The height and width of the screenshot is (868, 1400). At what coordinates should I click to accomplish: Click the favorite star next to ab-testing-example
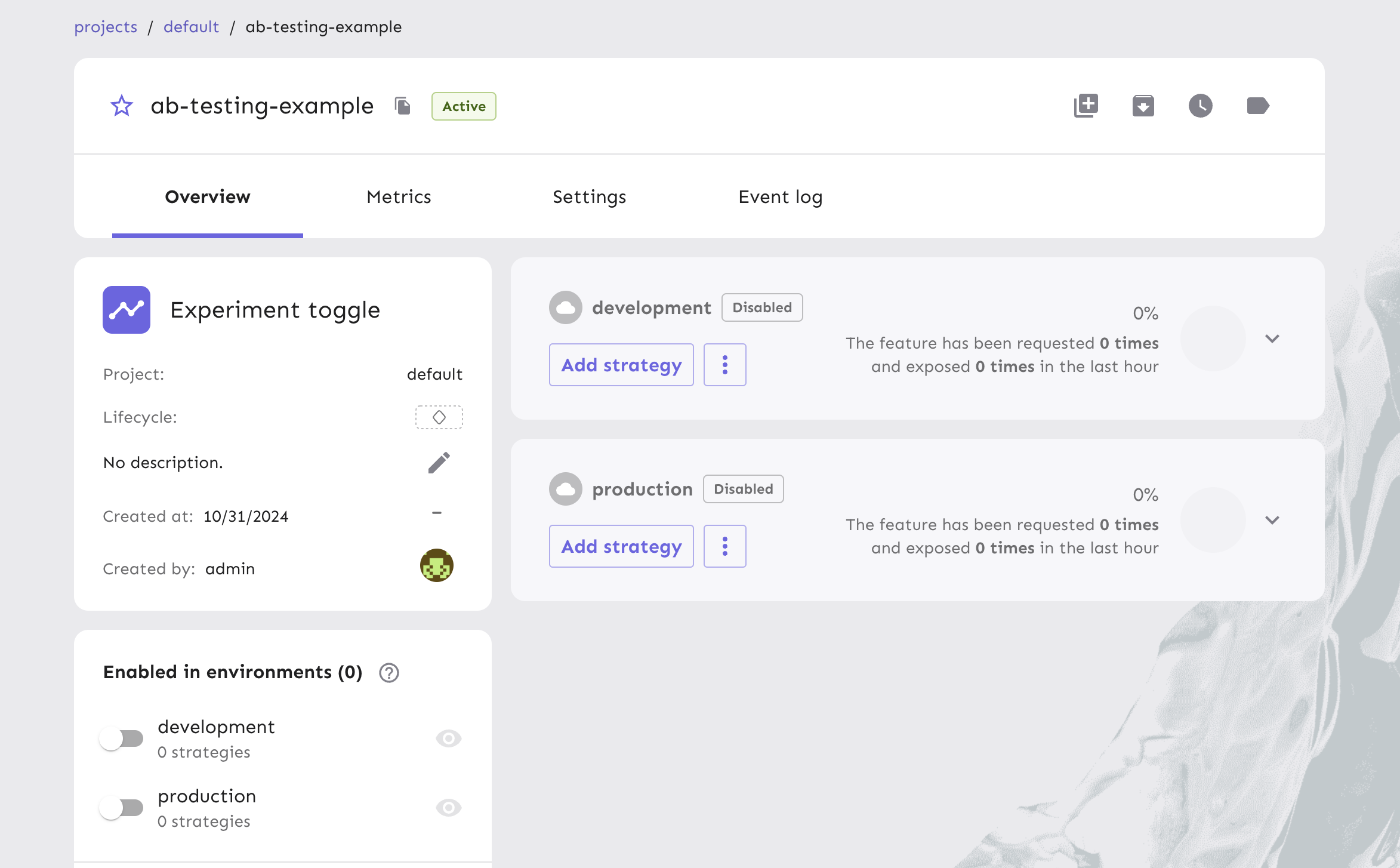pos(121,106)
